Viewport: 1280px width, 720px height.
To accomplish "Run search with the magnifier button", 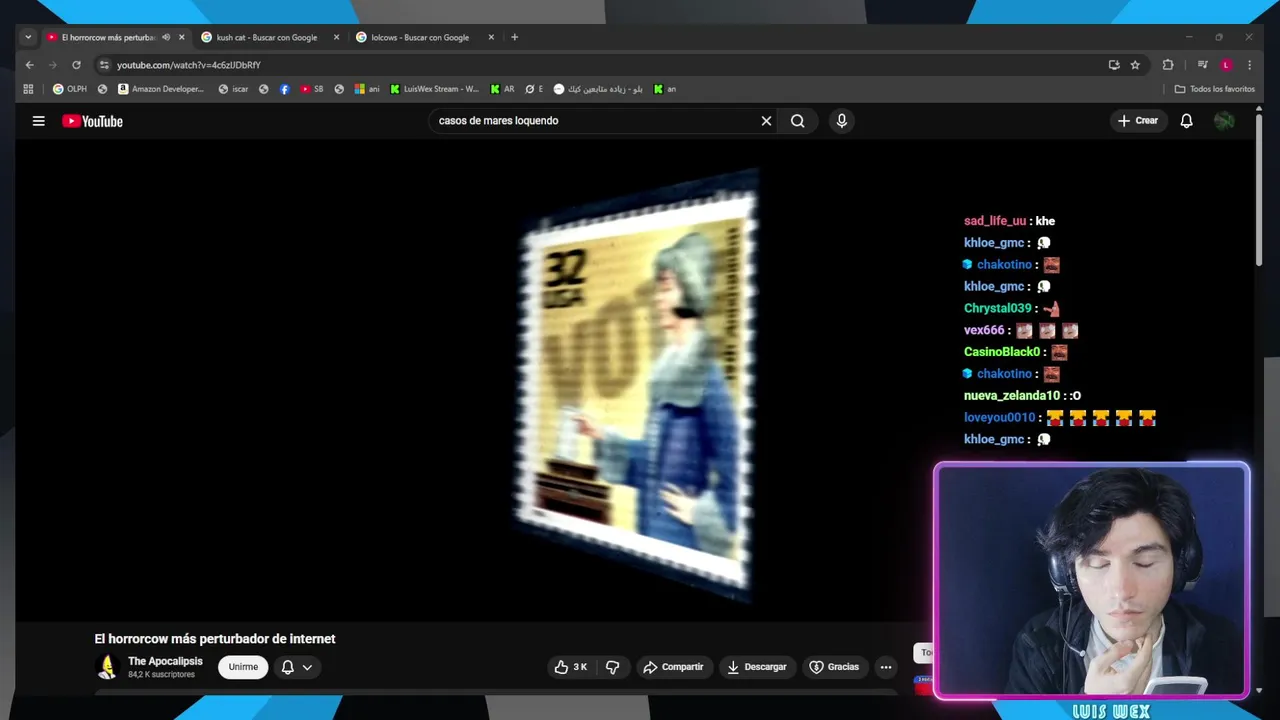I will pyautogui.click(x=797, y=121).
